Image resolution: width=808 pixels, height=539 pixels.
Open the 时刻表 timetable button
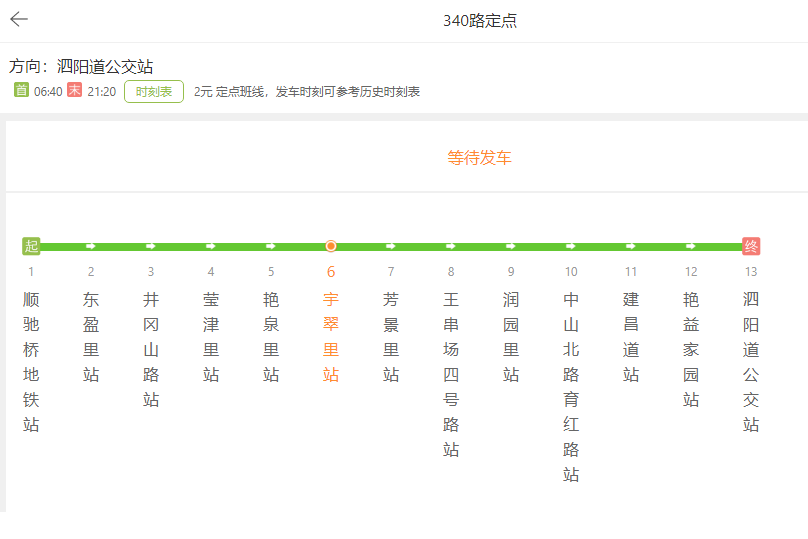[x=154, y=92]
